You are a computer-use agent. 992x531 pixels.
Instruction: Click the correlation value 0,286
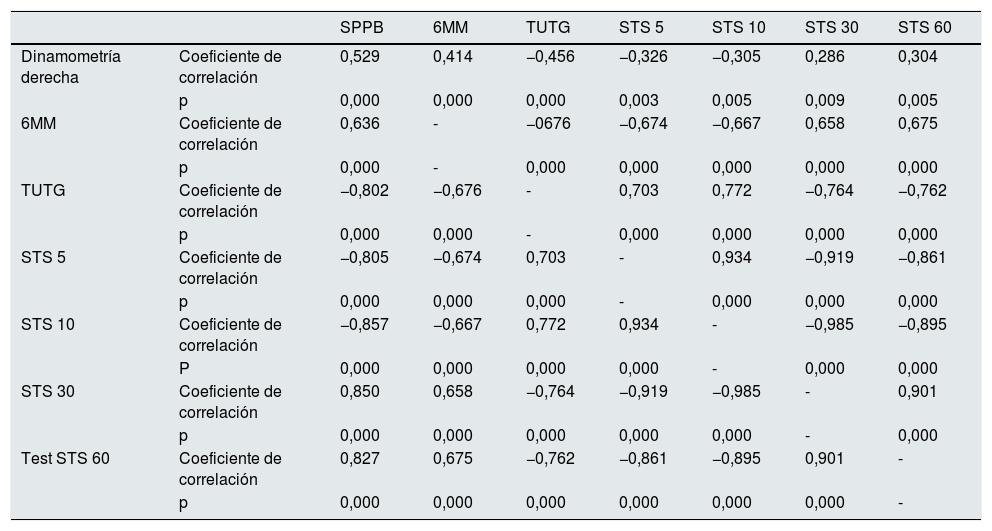click(x=825, y=57)
